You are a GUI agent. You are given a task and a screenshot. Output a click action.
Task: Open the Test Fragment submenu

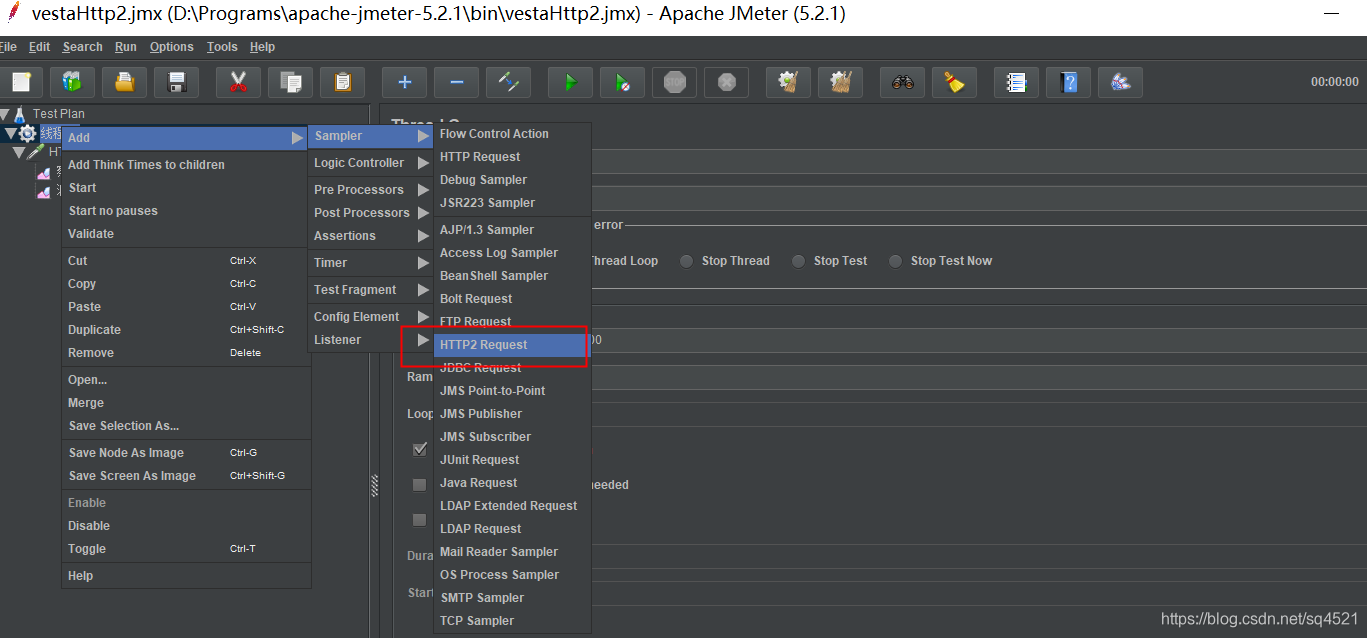[x=371, y=290]
